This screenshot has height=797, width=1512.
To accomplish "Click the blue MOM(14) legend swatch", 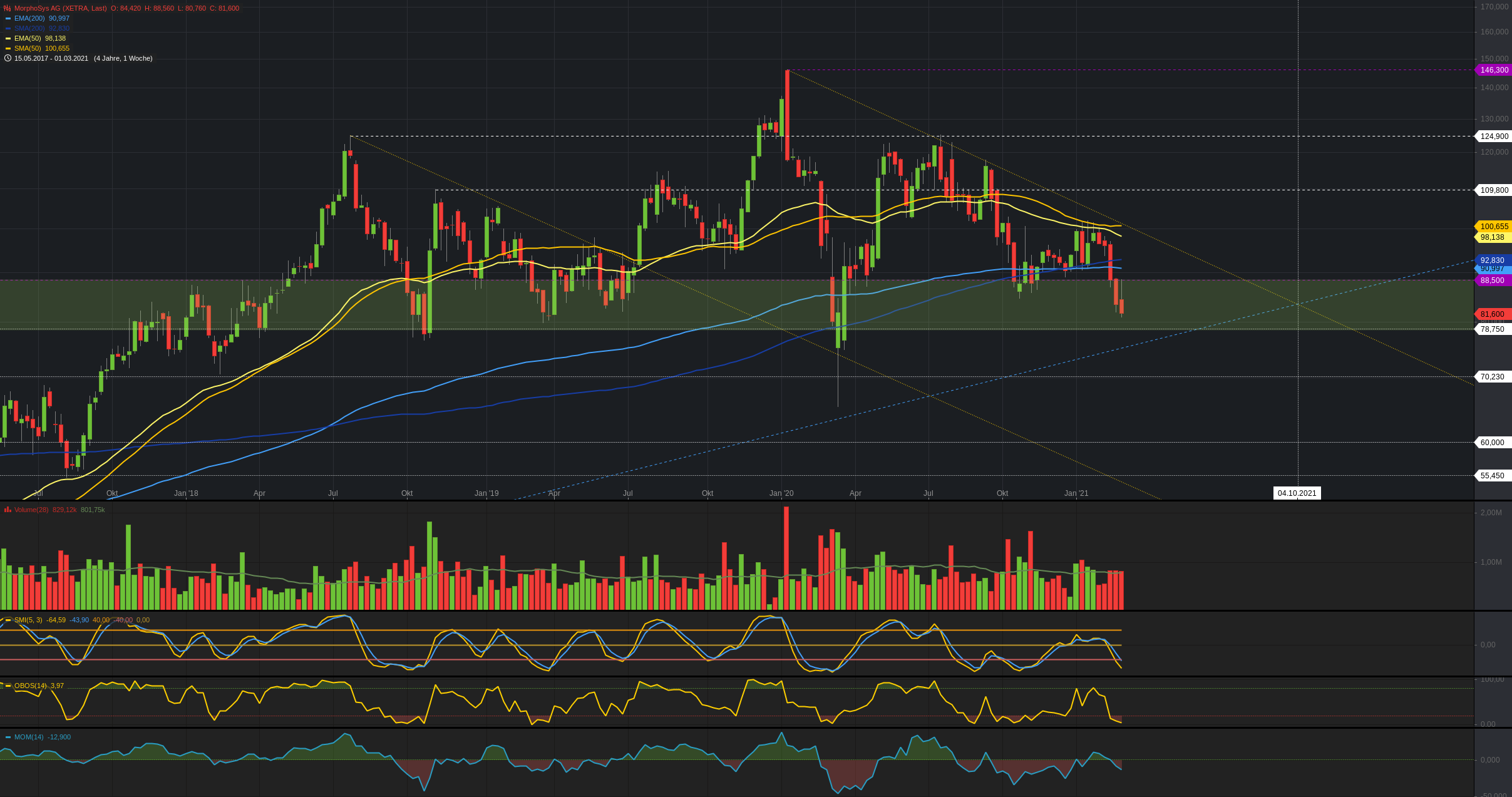I will click(x=8, y=738).
